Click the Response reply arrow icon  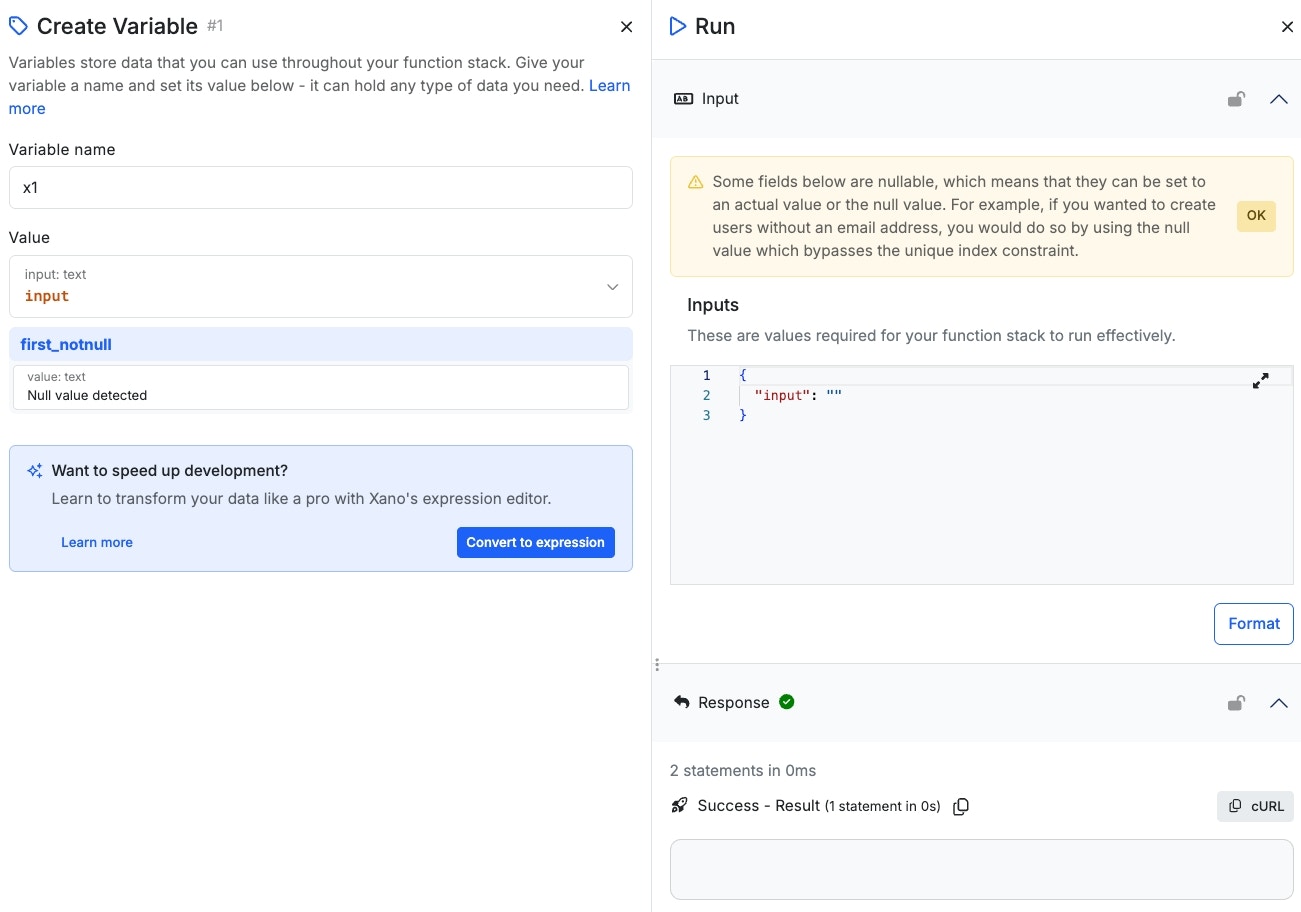point(682,702)
